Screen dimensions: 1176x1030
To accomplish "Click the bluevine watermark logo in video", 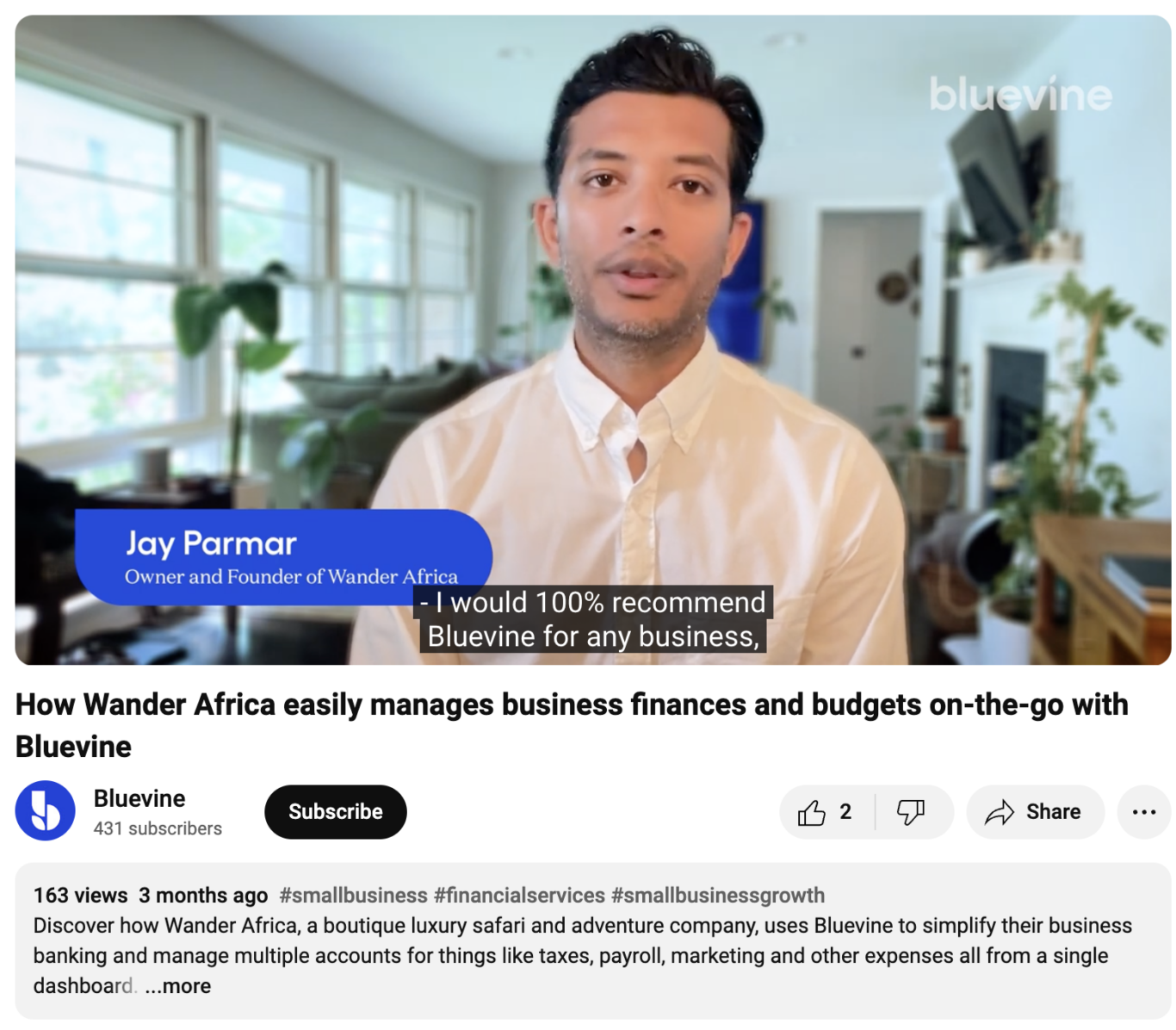I will [x=1020, y=95].
